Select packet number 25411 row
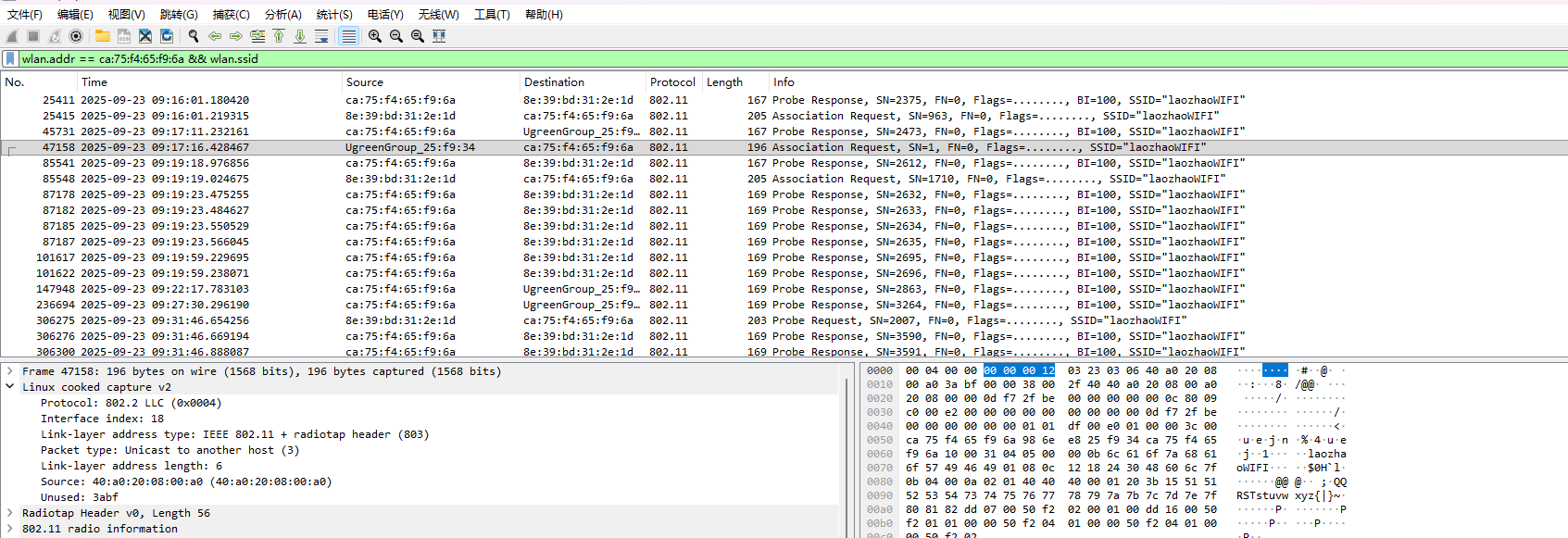1568x538 pixels. click(x=784, y=100)
